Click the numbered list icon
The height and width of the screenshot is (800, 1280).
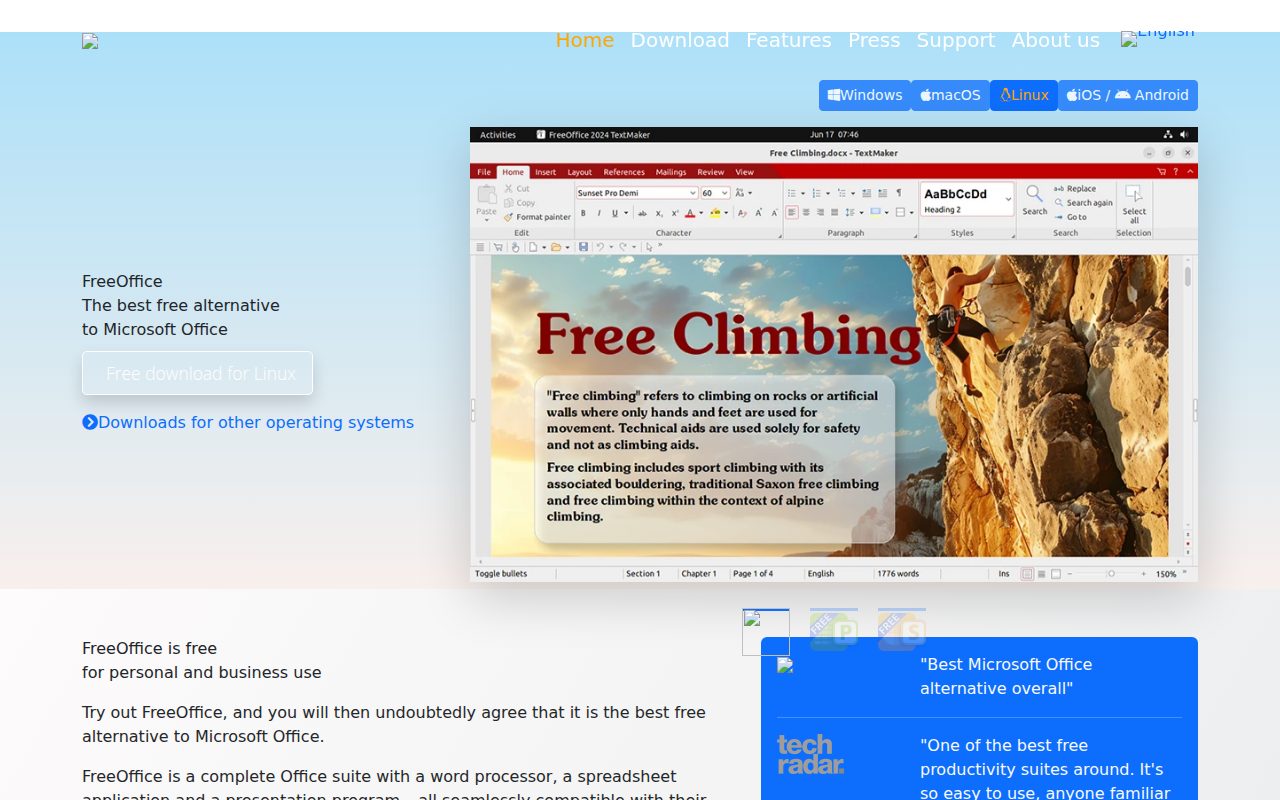pos(816,193)
